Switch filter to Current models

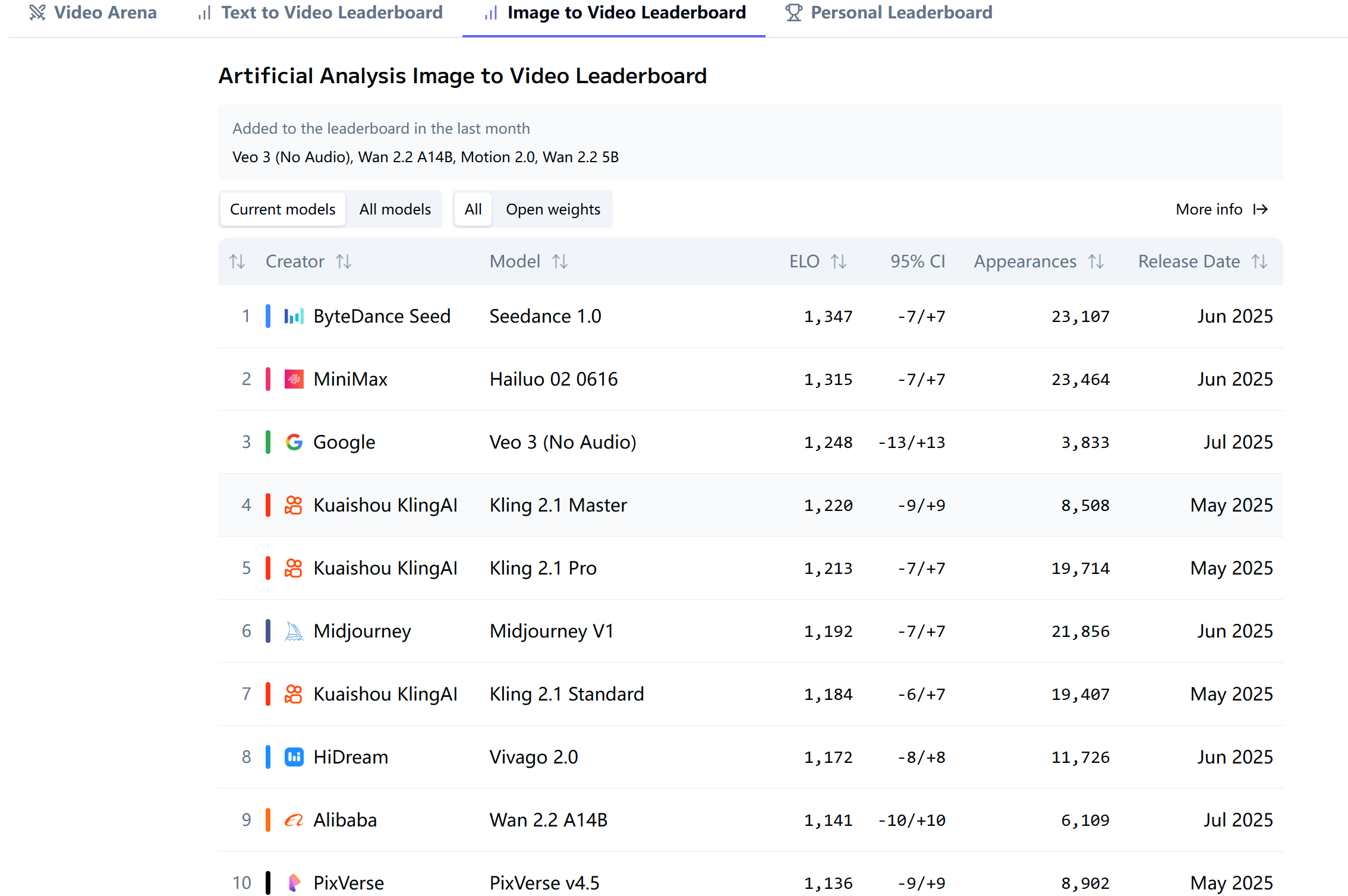click(282, 209)
